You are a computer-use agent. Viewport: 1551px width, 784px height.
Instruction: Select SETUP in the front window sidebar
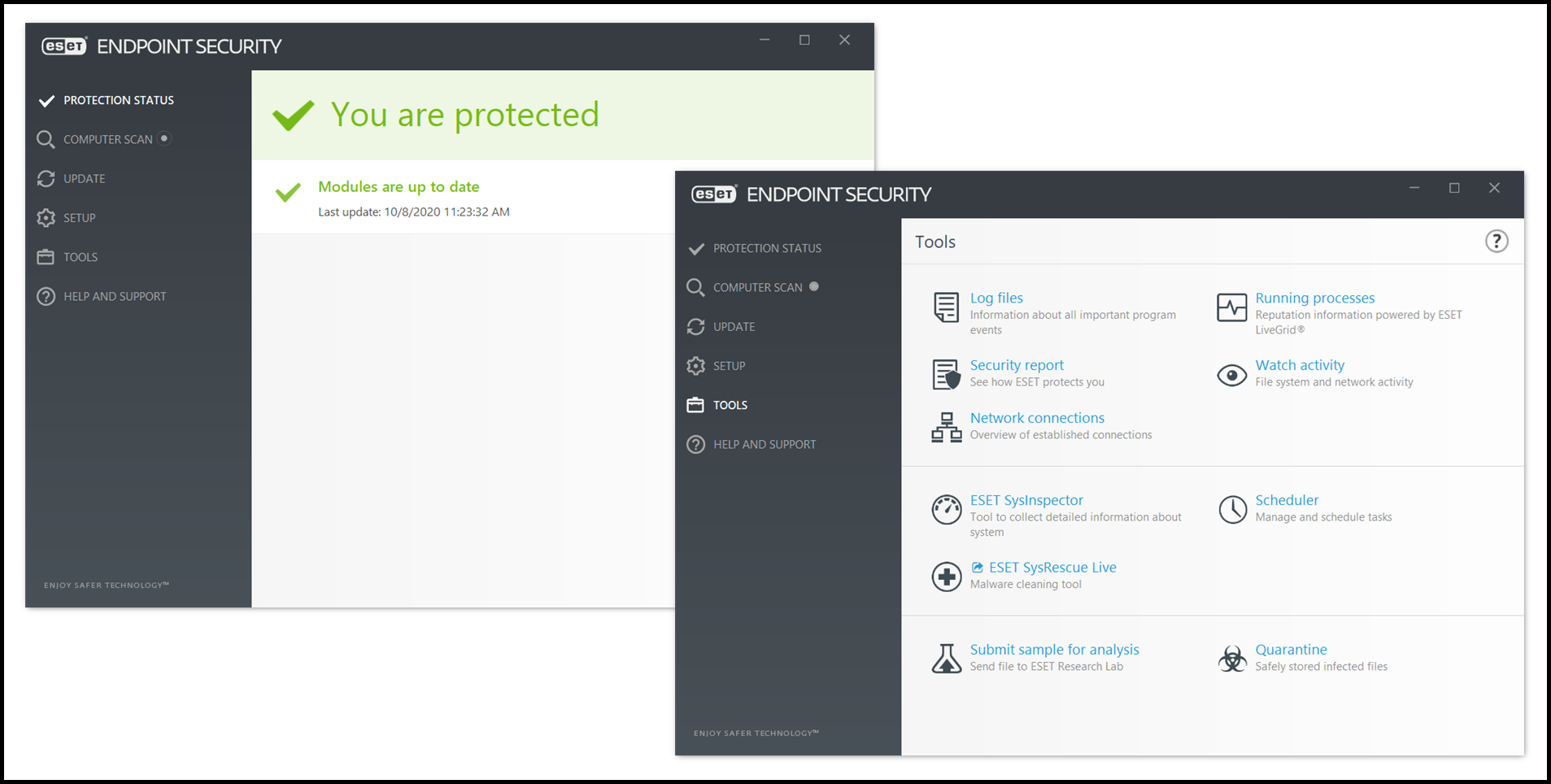point(729,366)
